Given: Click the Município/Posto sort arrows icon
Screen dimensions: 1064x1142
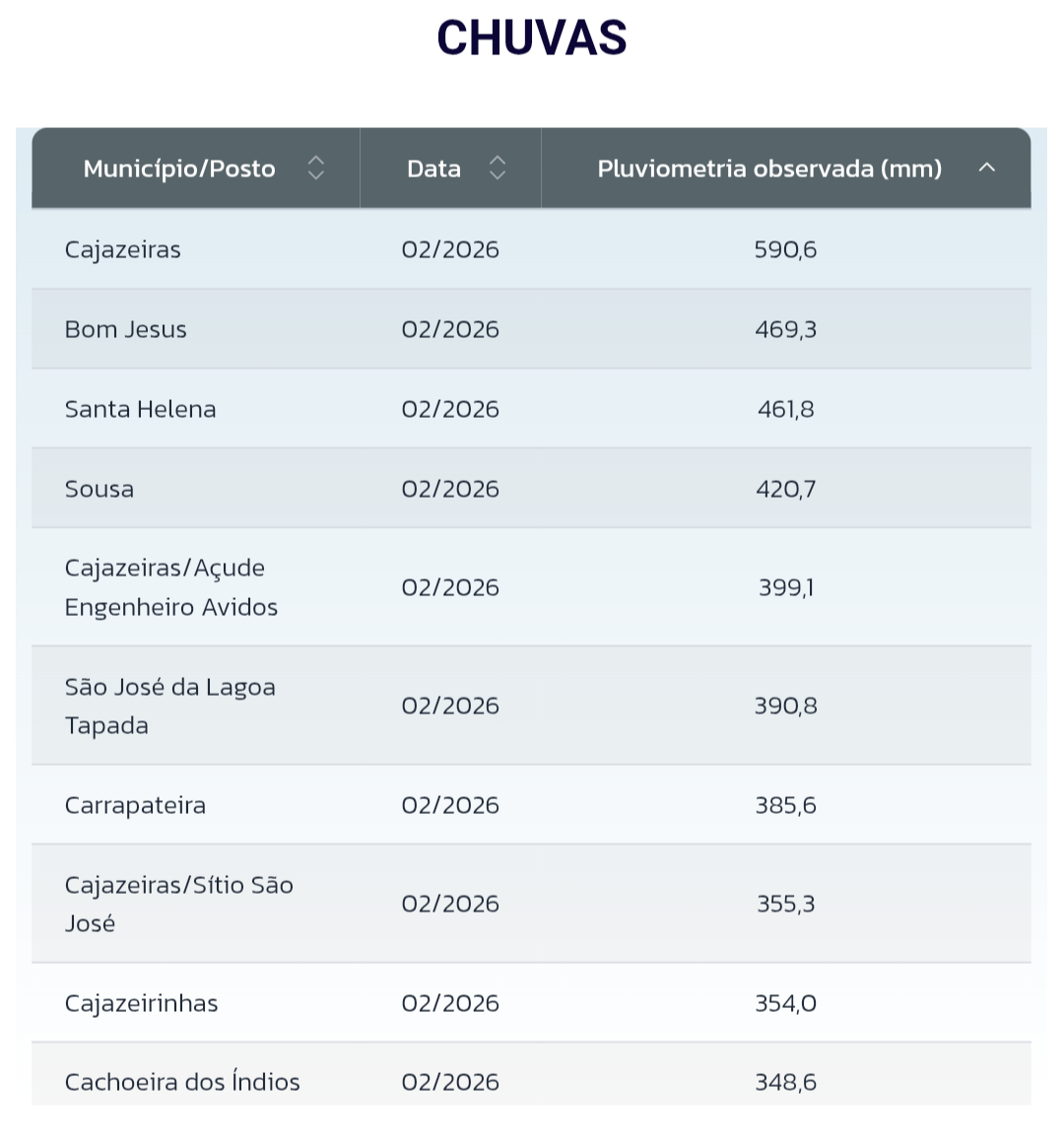Looking at the screenshot, I should point(315,168).
